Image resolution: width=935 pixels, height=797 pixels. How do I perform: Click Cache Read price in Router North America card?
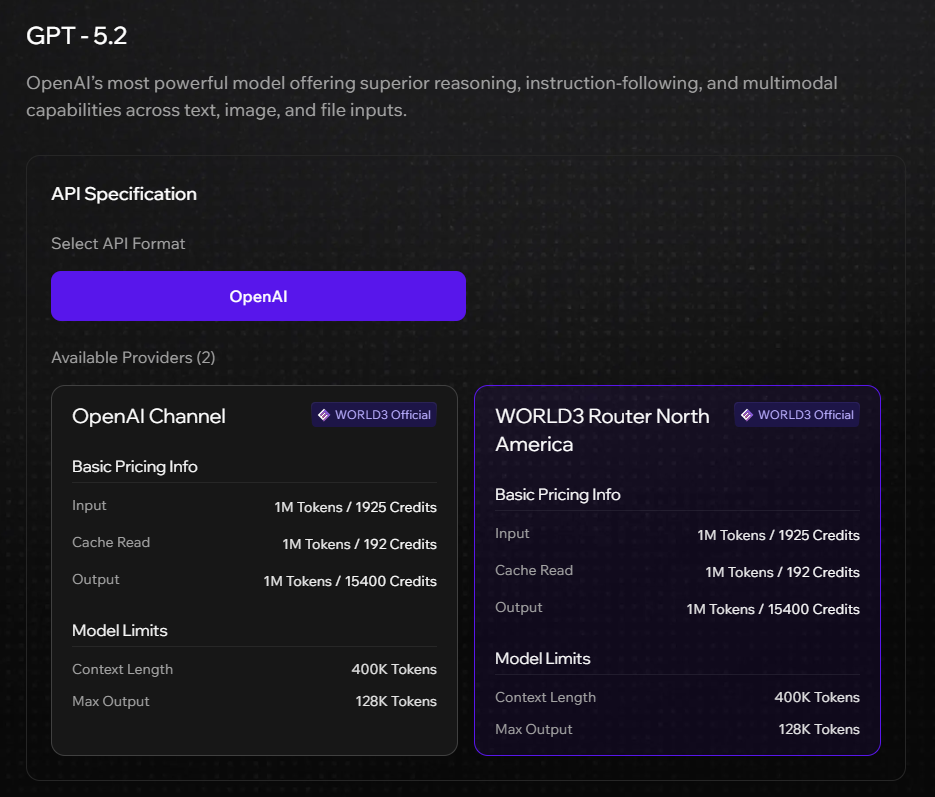[x=782, y=572]
